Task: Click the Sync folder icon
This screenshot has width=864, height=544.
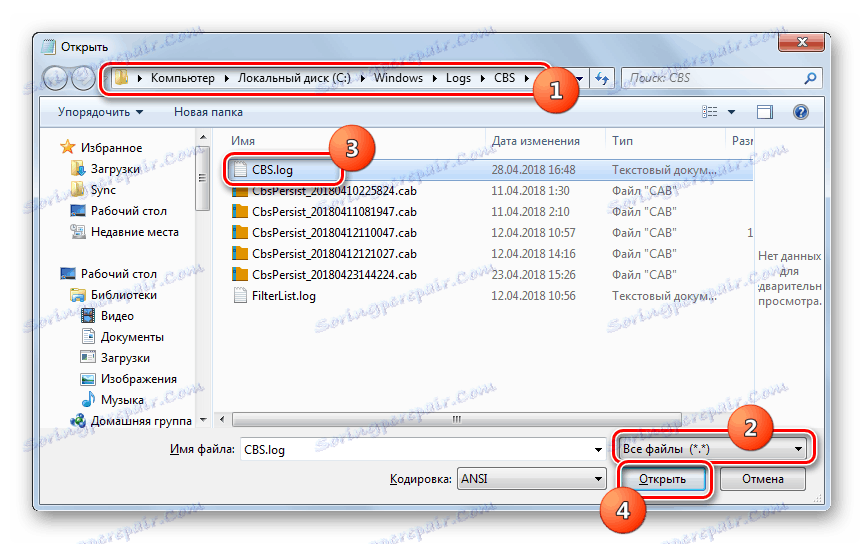Action: click(x=78, y=190)
